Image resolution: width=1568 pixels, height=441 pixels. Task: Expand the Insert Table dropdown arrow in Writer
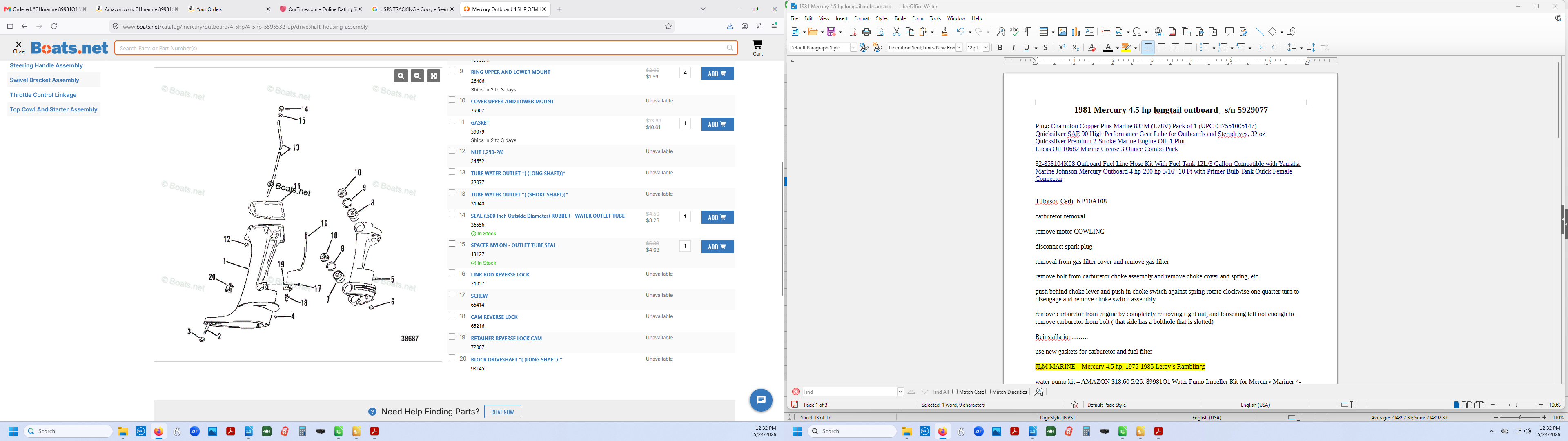click(1052, 32)
